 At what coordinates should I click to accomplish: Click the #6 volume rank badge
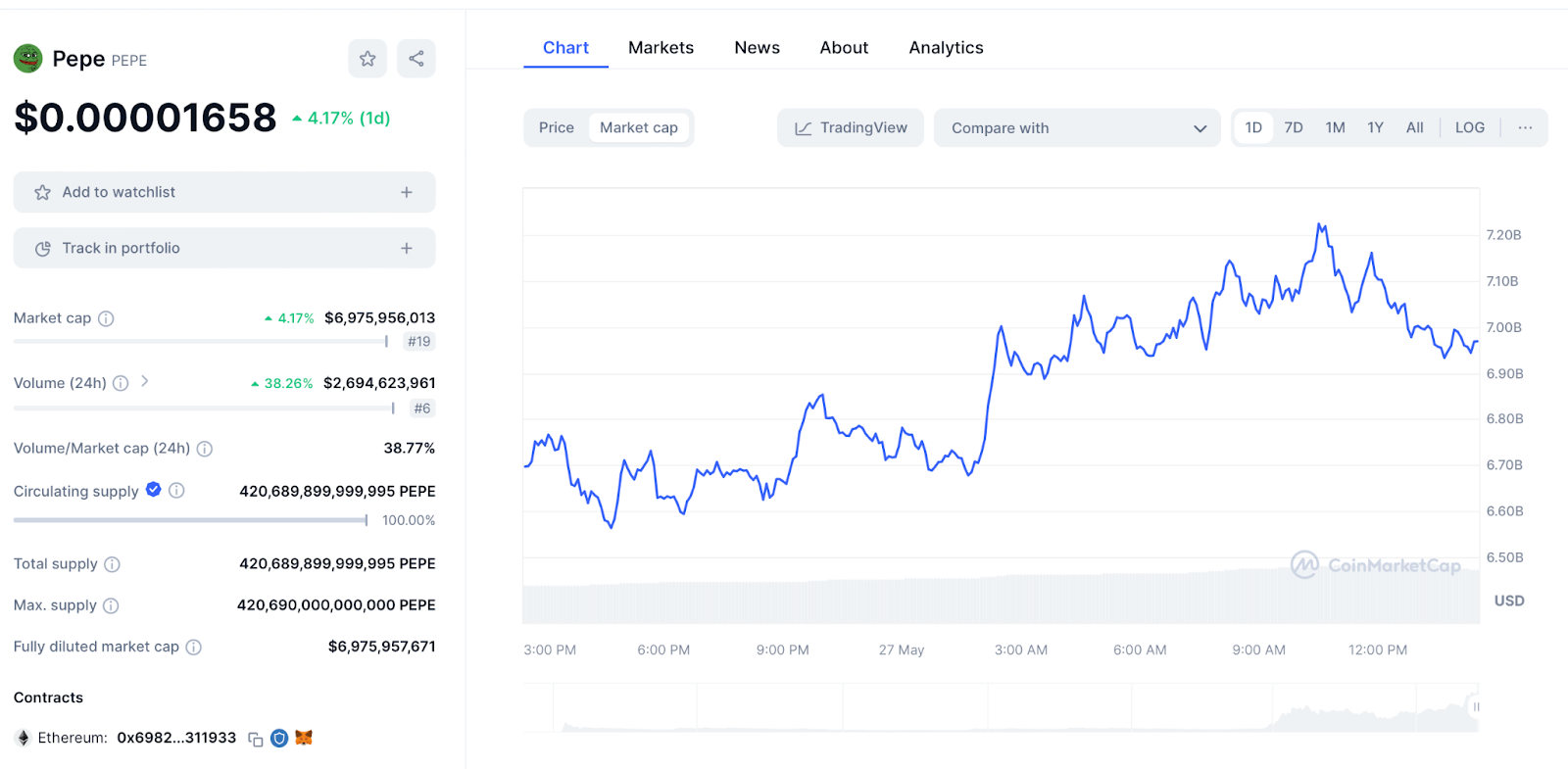(x=422, y=409)
